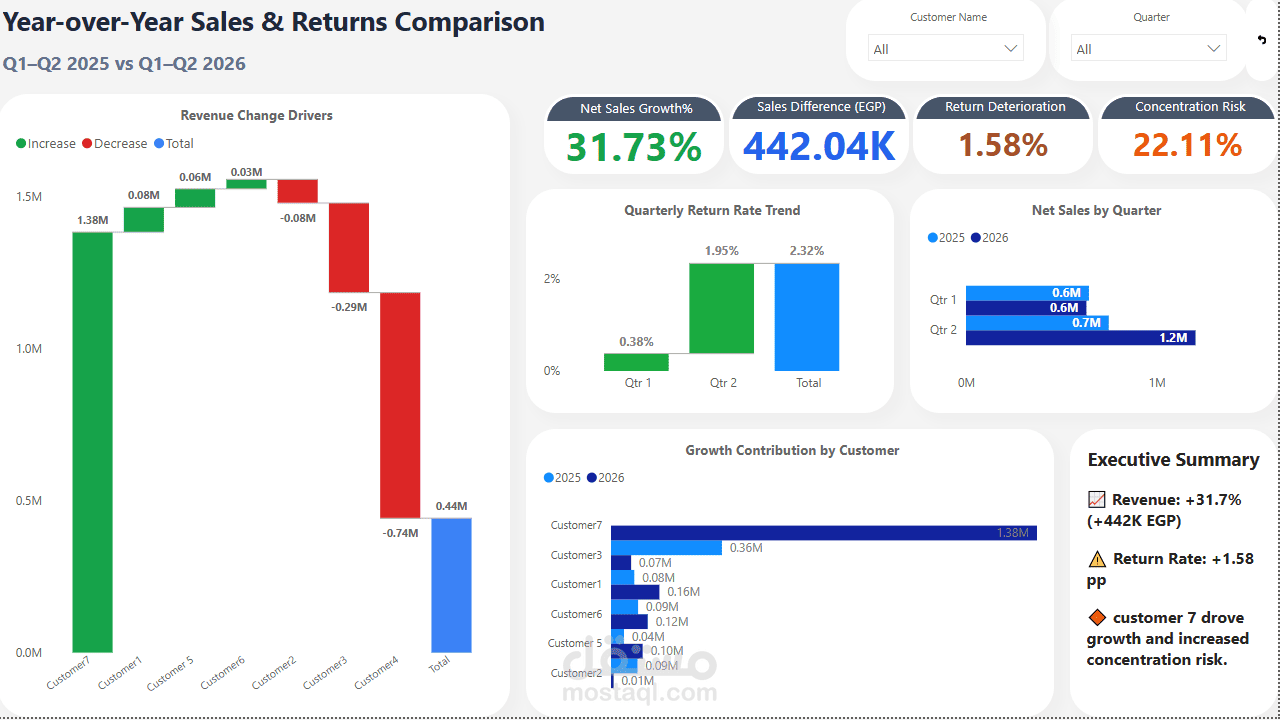Click the Growth Contribution by Customer title
The height and width of the screenshot is (720, 1280).
(792, 451)
